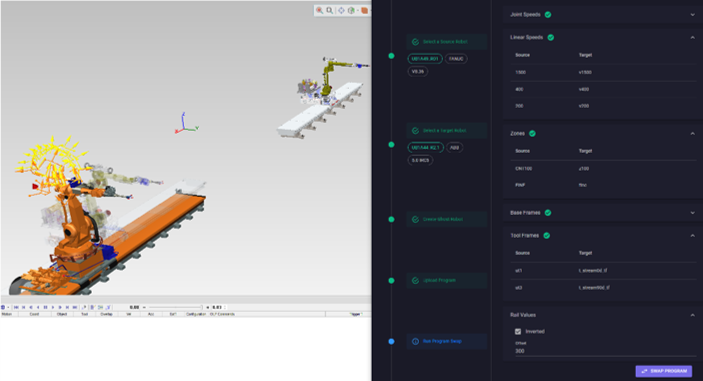Click the Object column header
703x381 pixels.
(x=62, y=314)
